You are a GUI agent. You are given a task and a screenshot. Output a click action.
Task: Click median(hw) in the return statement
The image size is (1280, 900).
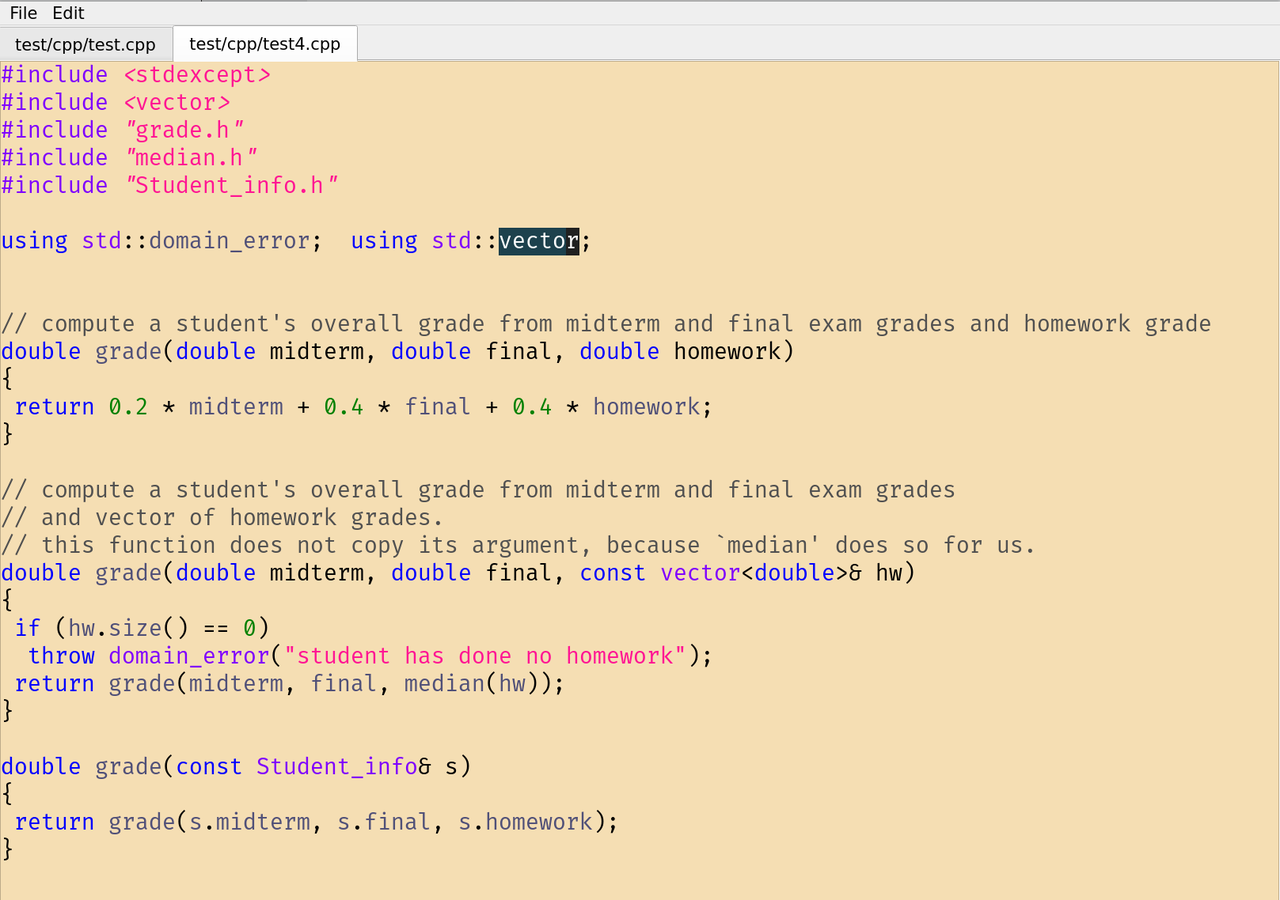(x=471, y=684)
